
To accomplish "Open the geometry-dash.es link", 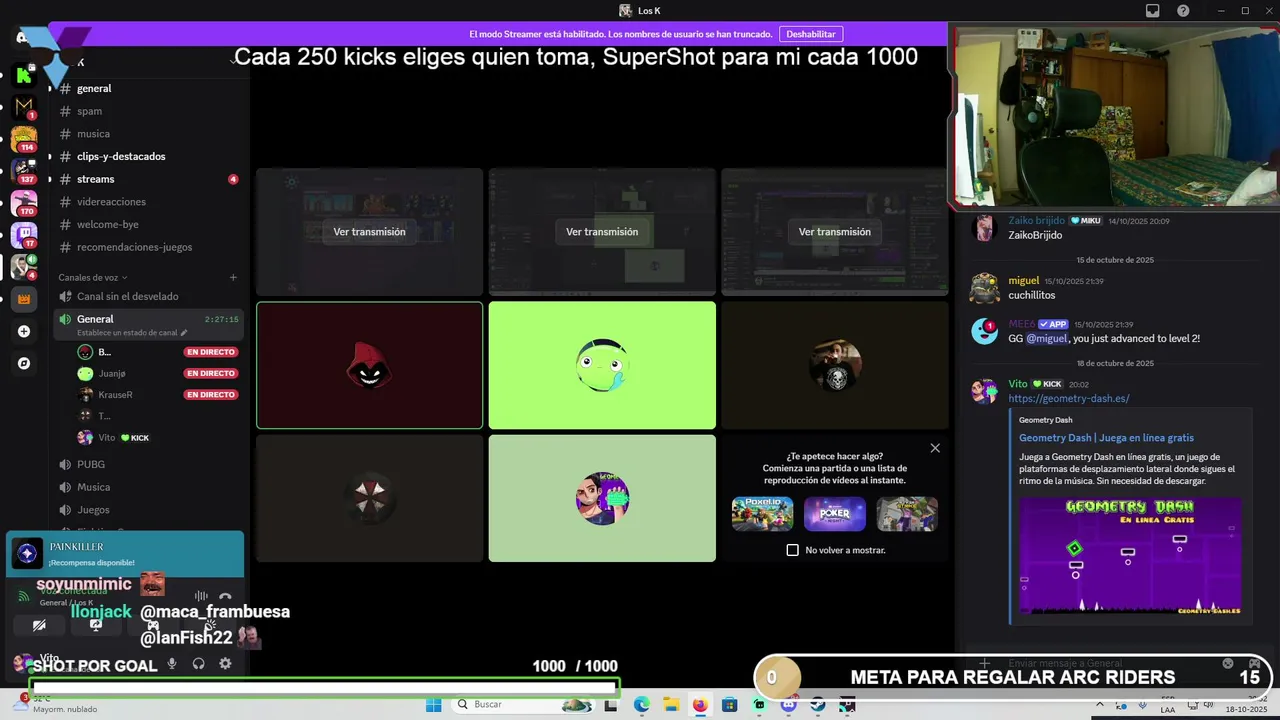I will click(1069, 398).
